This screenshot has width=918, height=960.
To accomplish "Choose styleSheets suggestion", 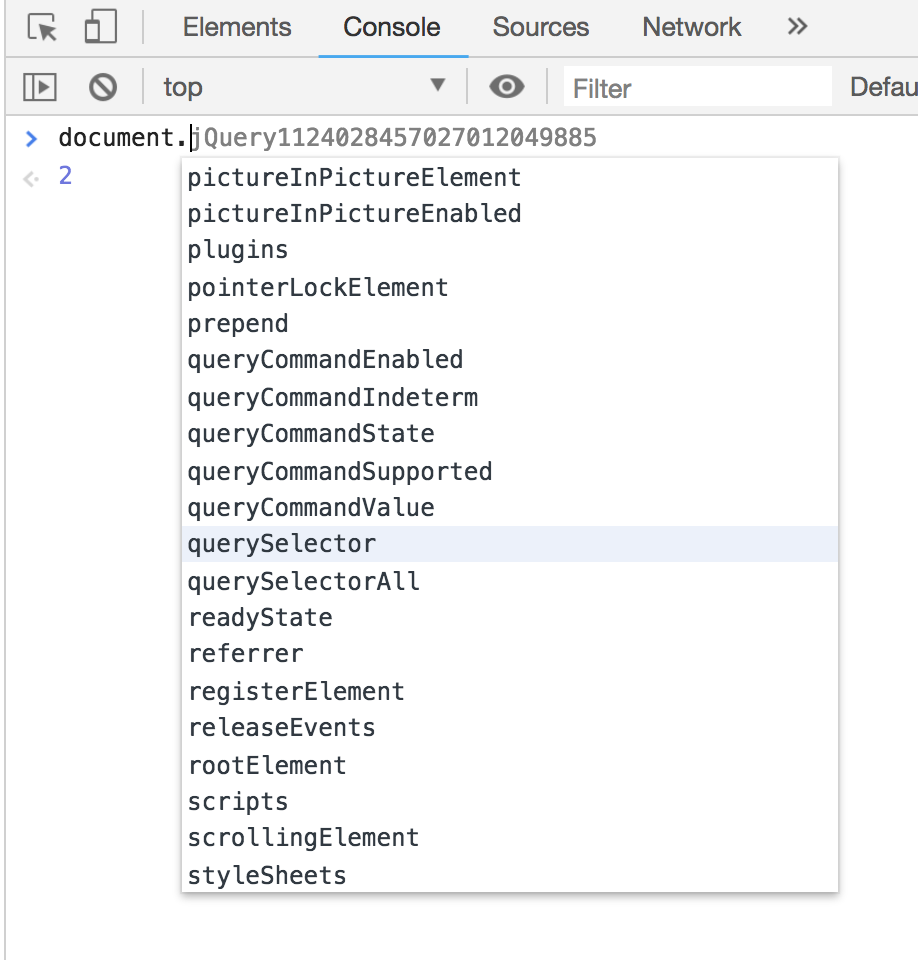I will pyautogui.click(x=510, y=875).
